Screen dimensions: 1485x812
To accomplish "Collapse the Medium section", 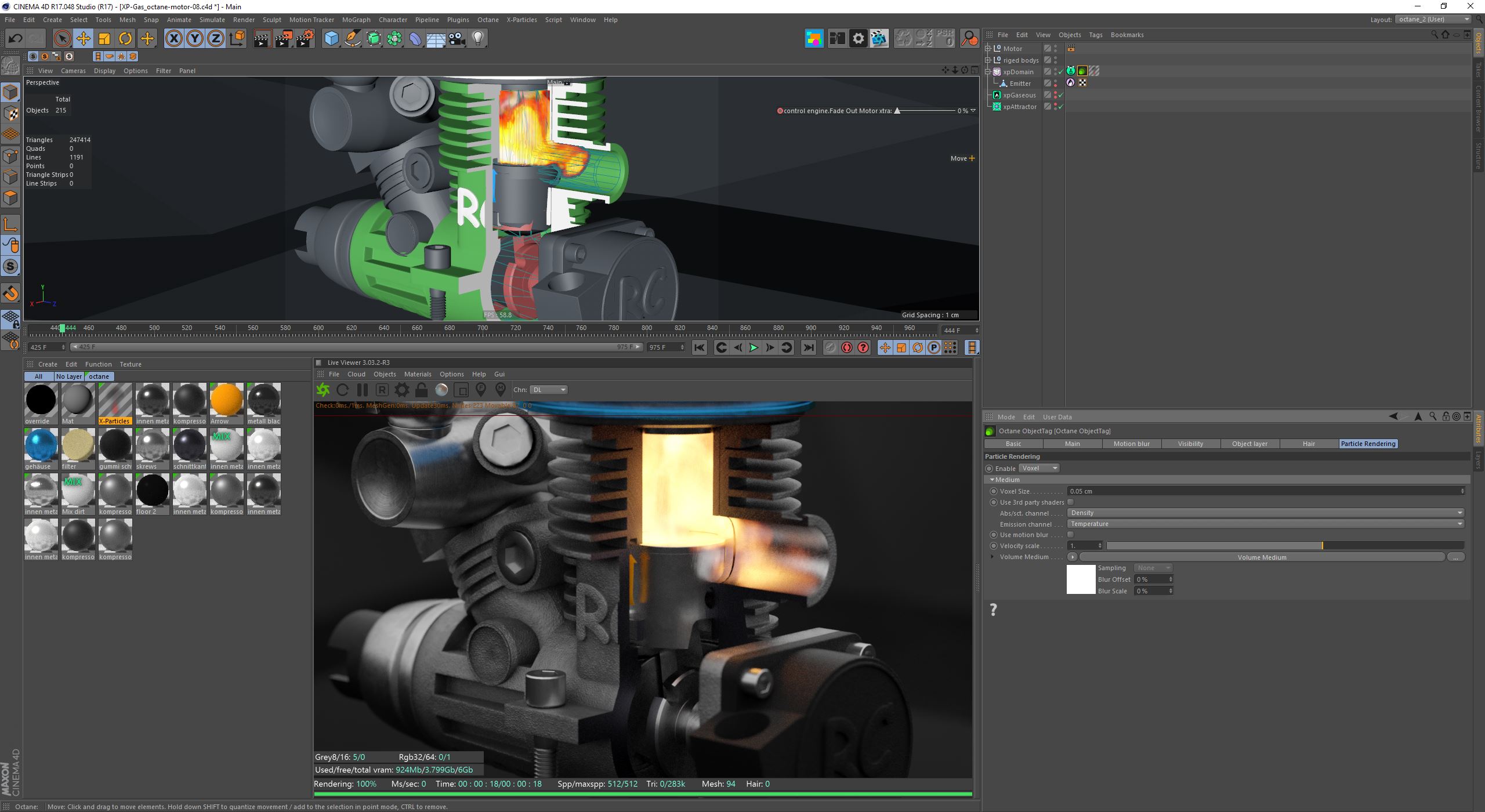I will pyautogui.click(x=993, y=480).
